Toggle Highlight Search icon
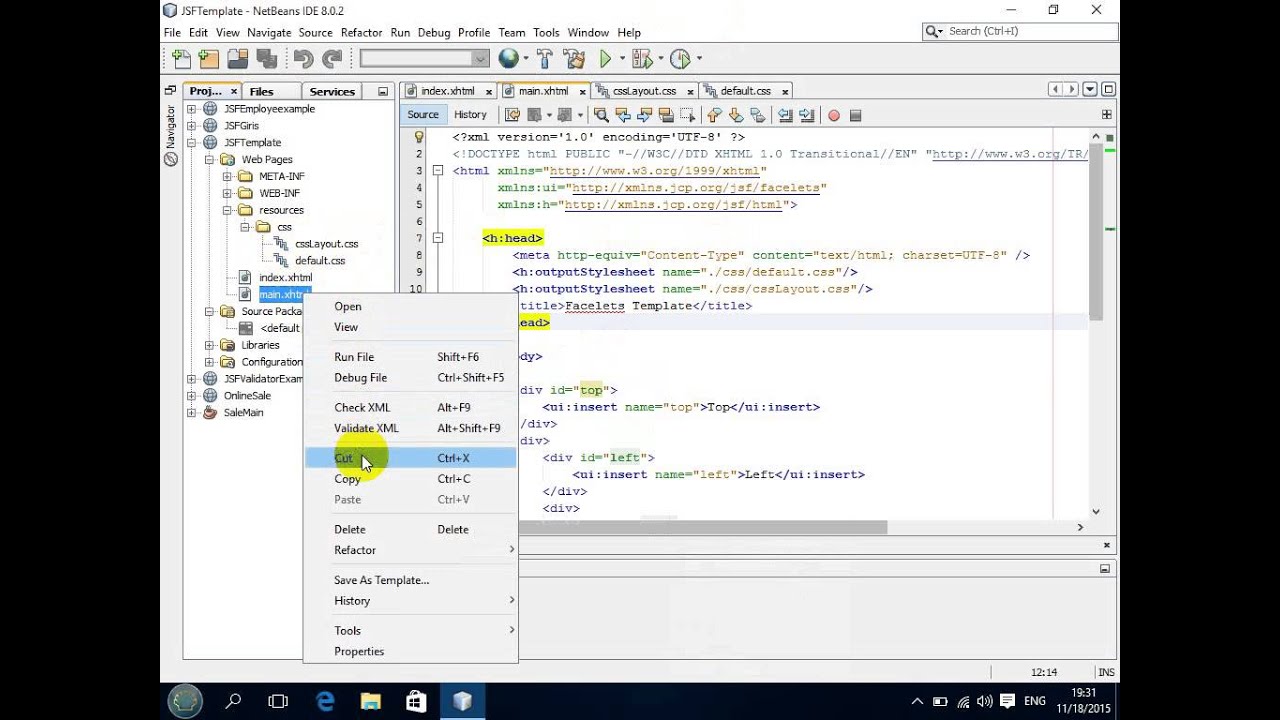The height and width of the screenshot is (720, 1280). coord(666,115)
